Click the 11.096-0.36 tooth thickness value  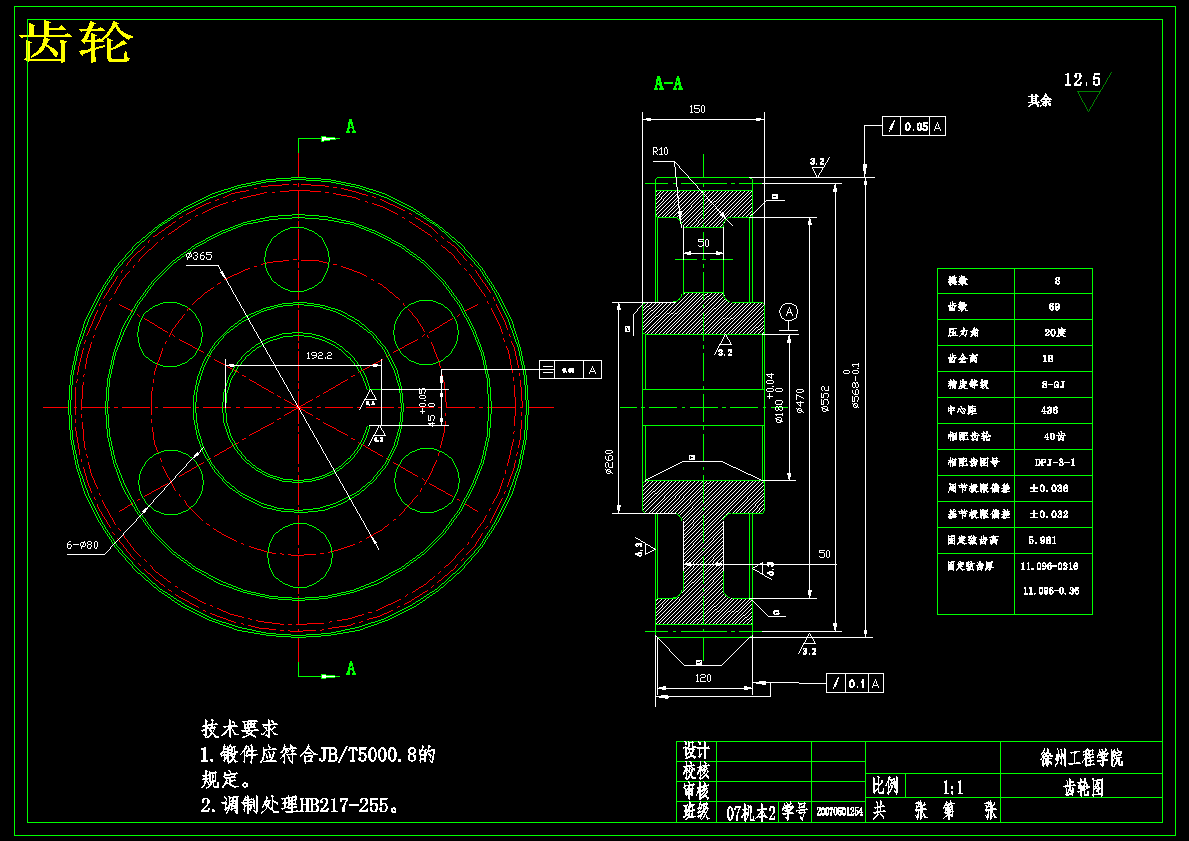1051,591
